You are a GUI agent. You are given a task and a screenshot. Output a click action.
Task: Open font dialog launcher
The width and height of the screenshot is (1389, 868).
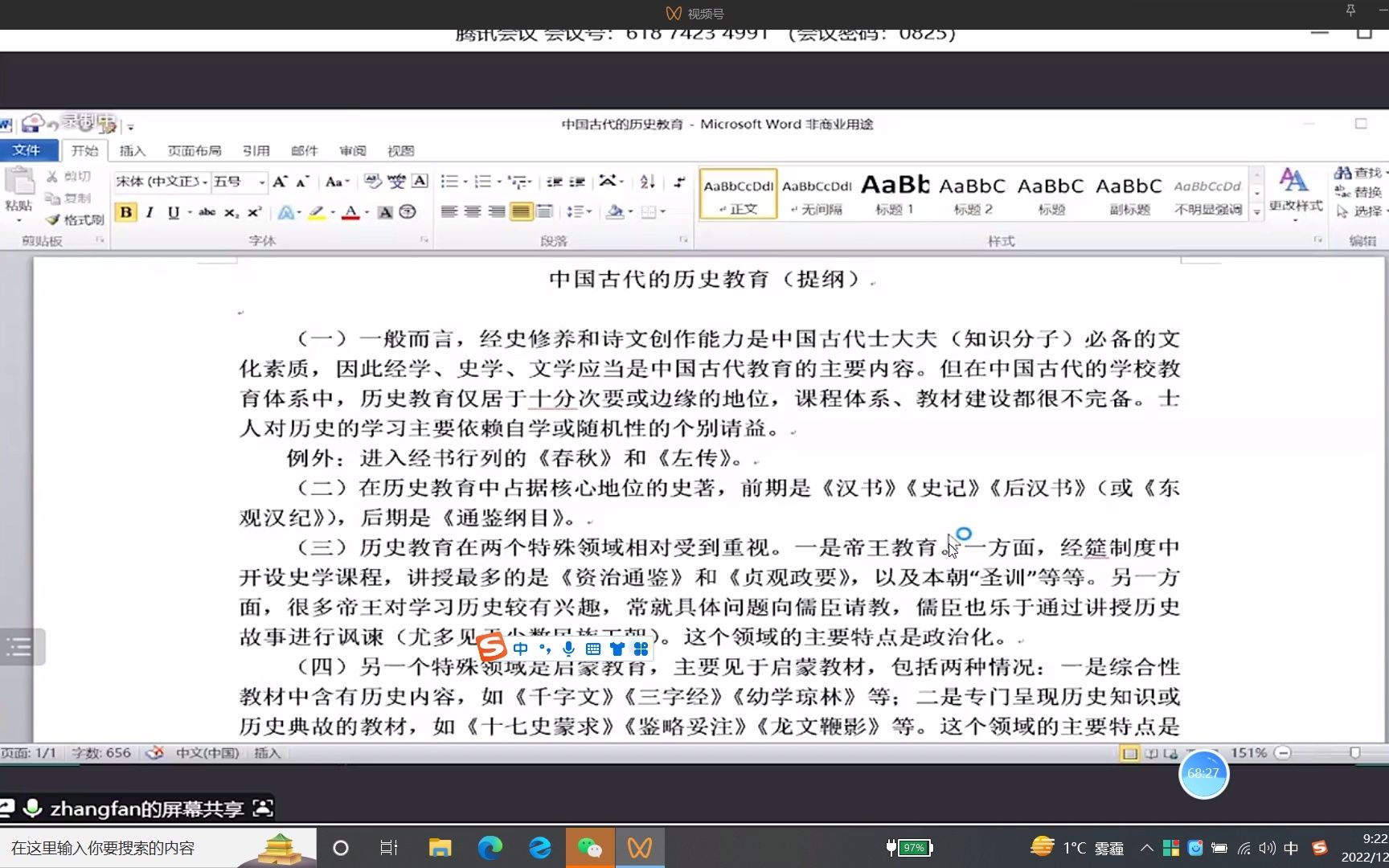pyautogui.click(x=424, y=240)
